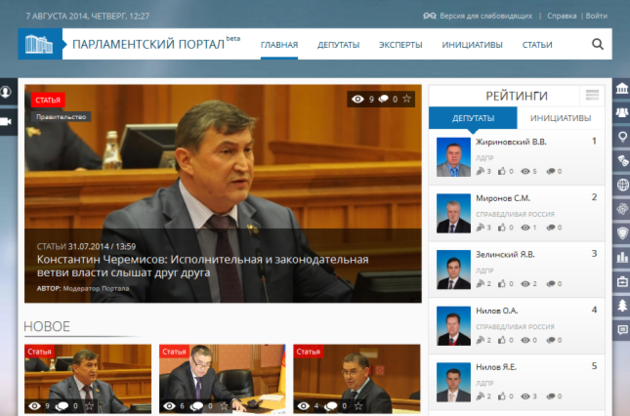Switch to the Инициативы ratings tab
The image size is (630, 416).
[560, 118]
